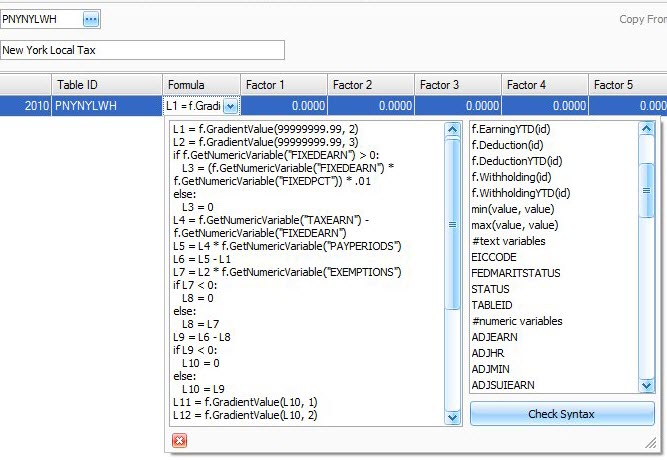Sort by the Factor 1 column header
The height and width of the screenshot is (460, 667).
[284, 85]
